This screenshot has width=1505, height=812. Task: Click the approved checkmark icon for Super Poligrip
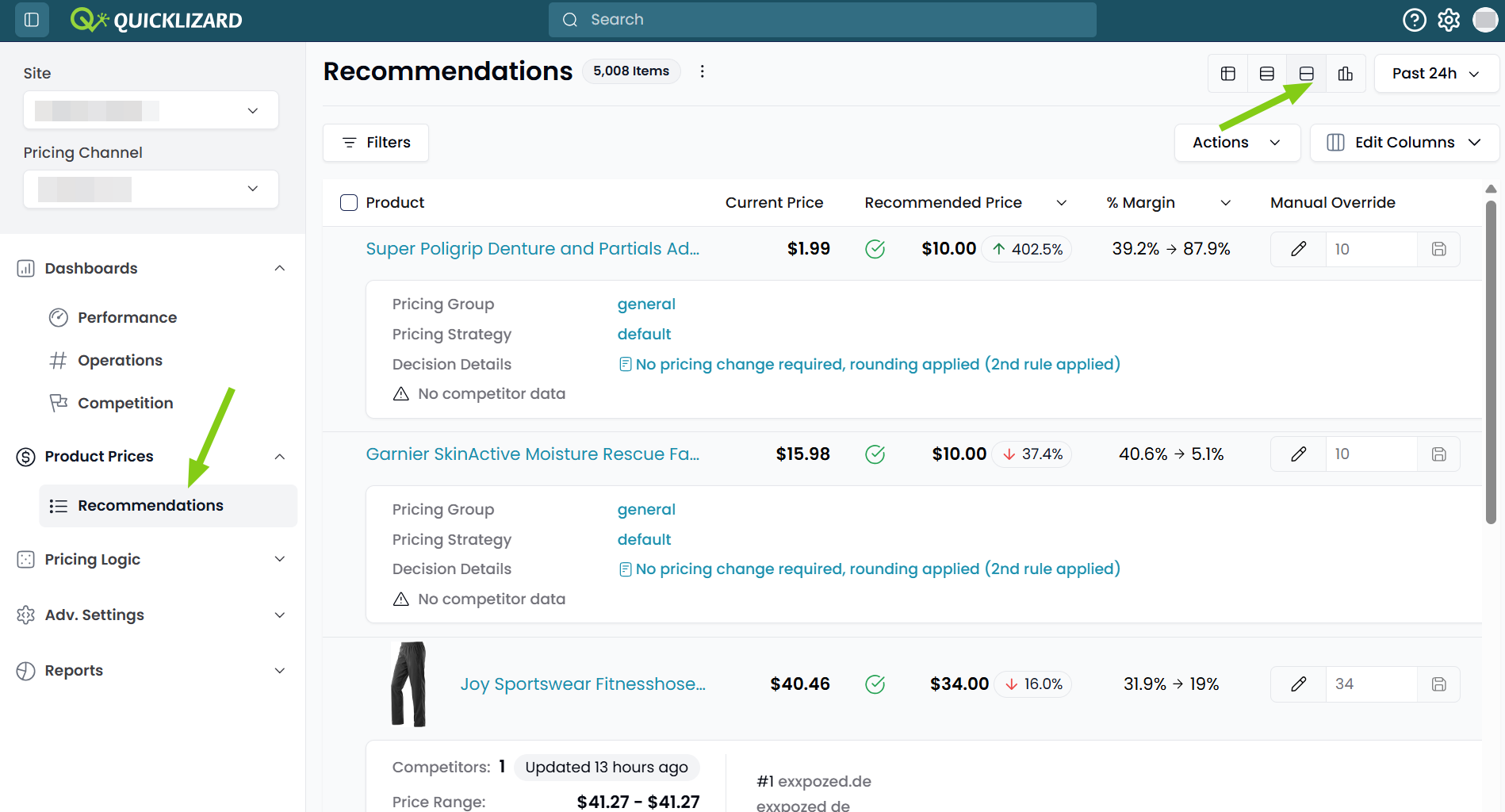(875, 249)
